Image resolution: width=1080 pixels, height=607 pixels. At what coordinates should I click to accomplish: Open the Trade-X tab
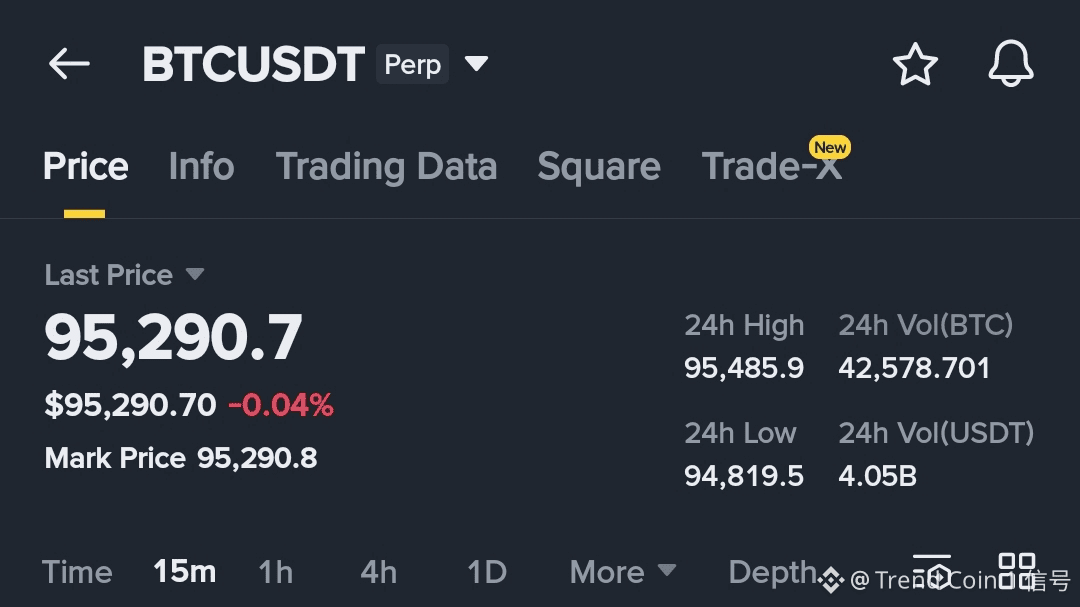pyautogui.click(x=771, y=167)
